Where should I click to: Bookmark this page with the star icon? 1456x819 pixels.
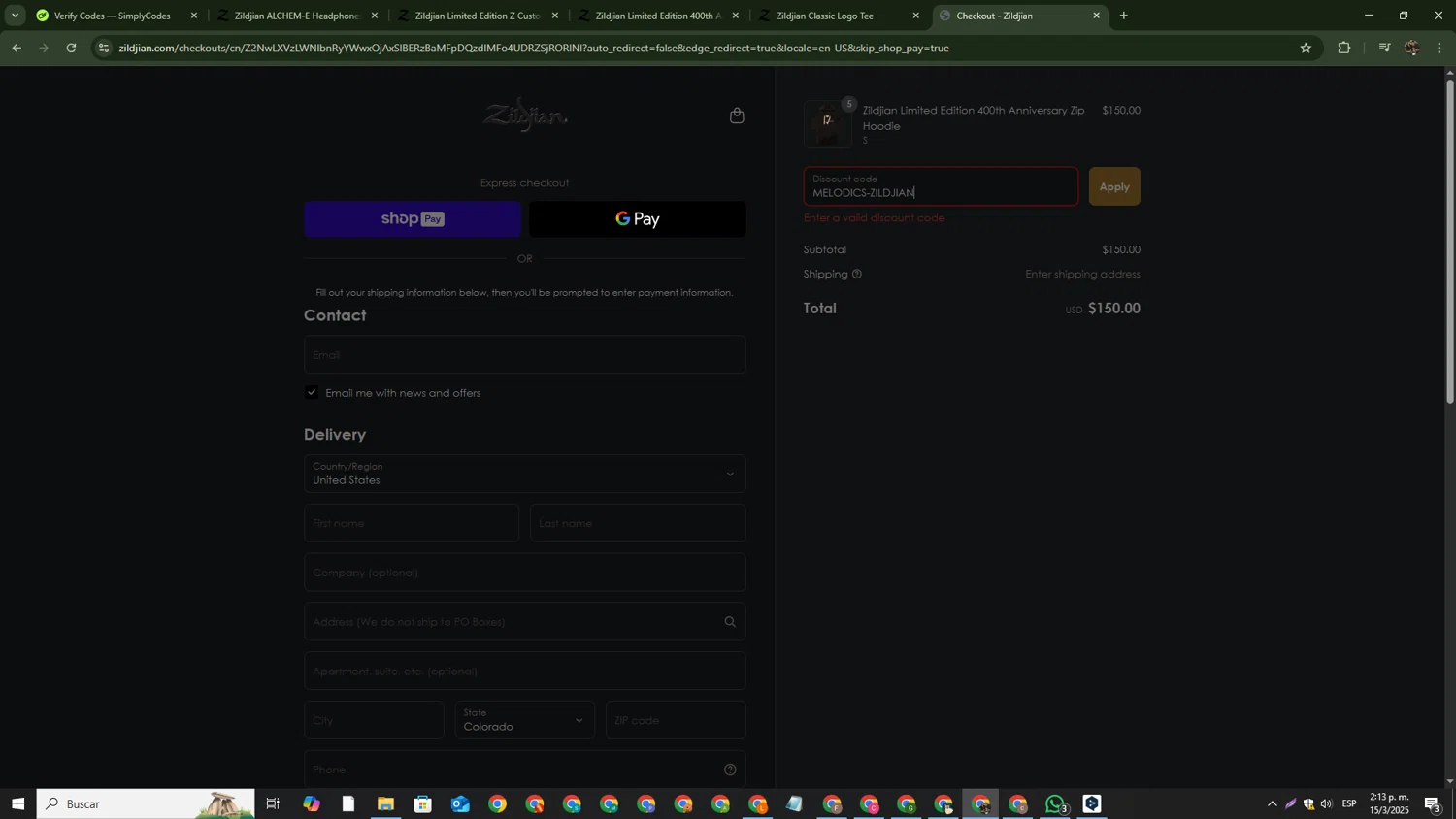coord(1306,48)
